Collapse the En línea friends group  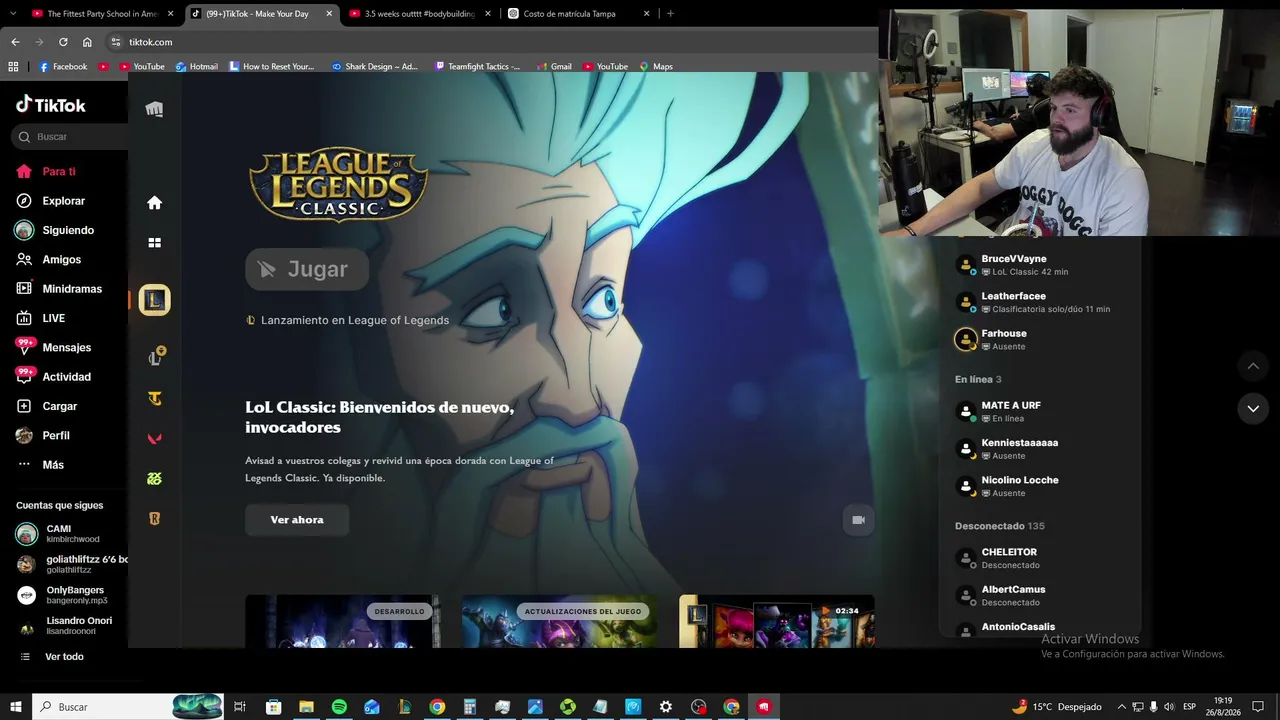[x=978, y=380]
